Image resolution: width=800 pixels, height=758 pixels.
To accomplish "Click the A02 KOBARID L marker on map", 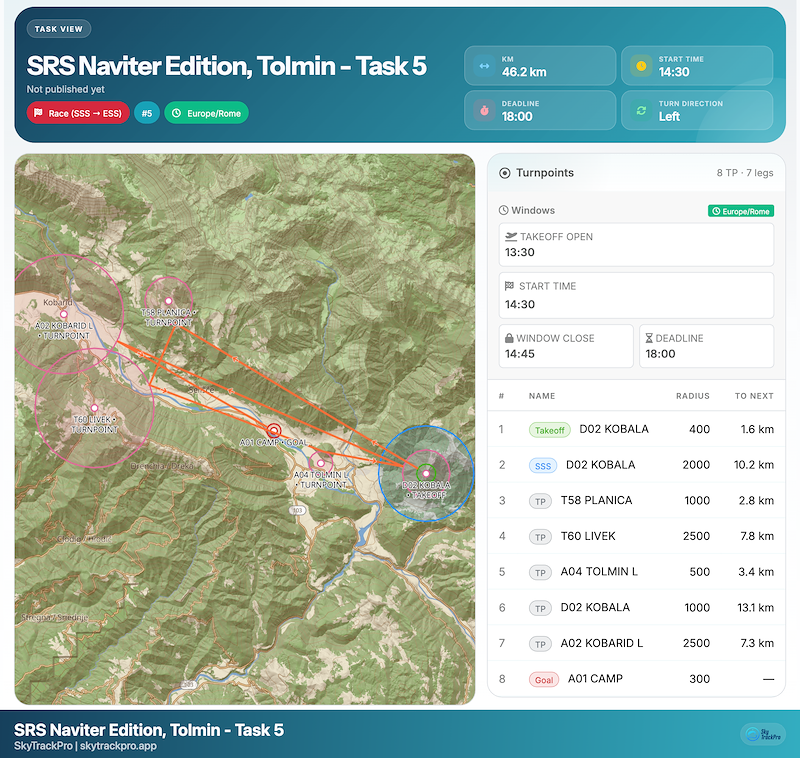I will 64,314.
